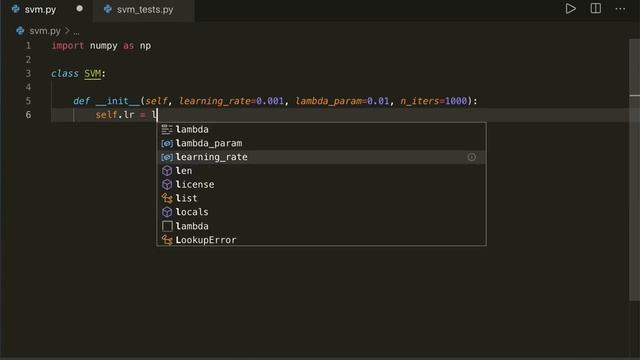
Task: Open the More Actions ellipsis menu
Action: click(620, 9)
